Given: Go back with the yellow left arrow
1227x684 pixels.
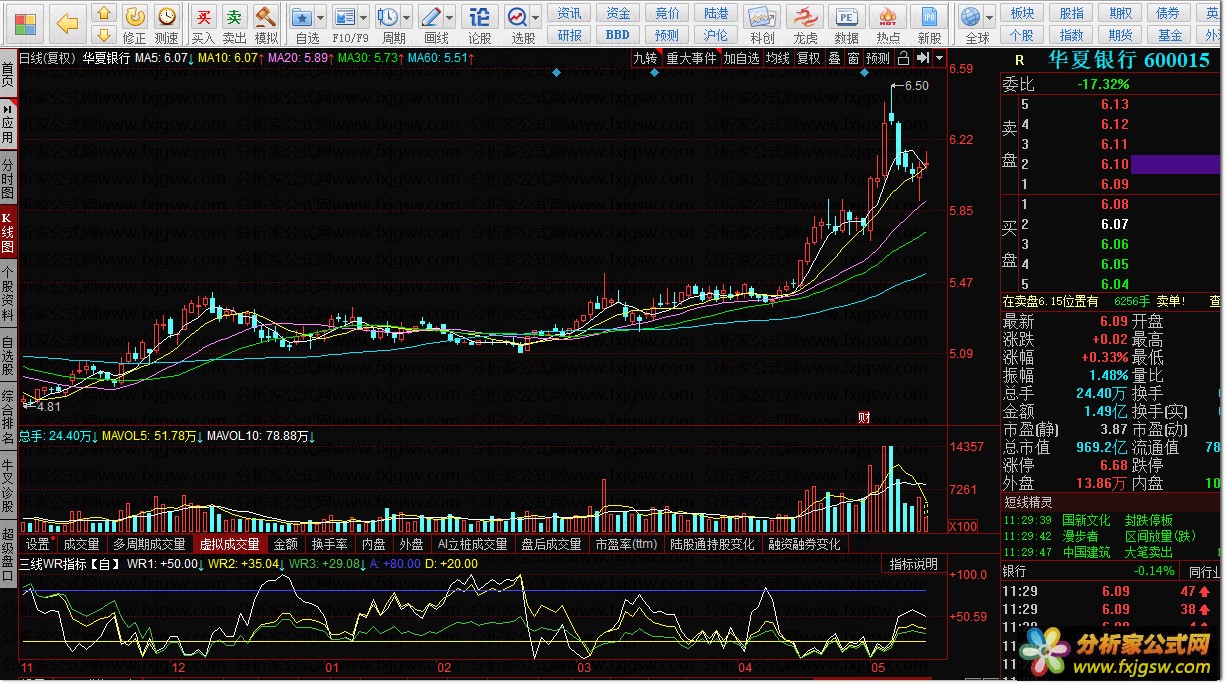Looking at the screenshot, I should [67, 22].
